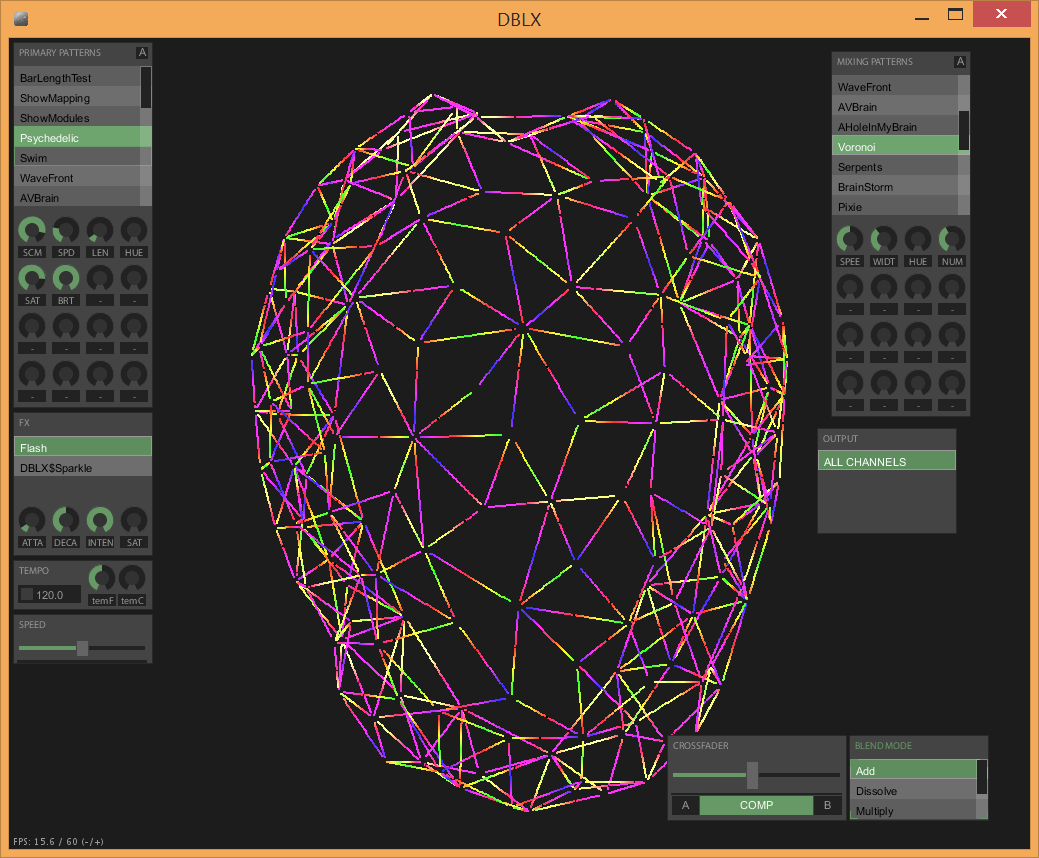Click the Speed slider handle
Viewport: 1039px width, 858px height.
click(x=82, y=647)
